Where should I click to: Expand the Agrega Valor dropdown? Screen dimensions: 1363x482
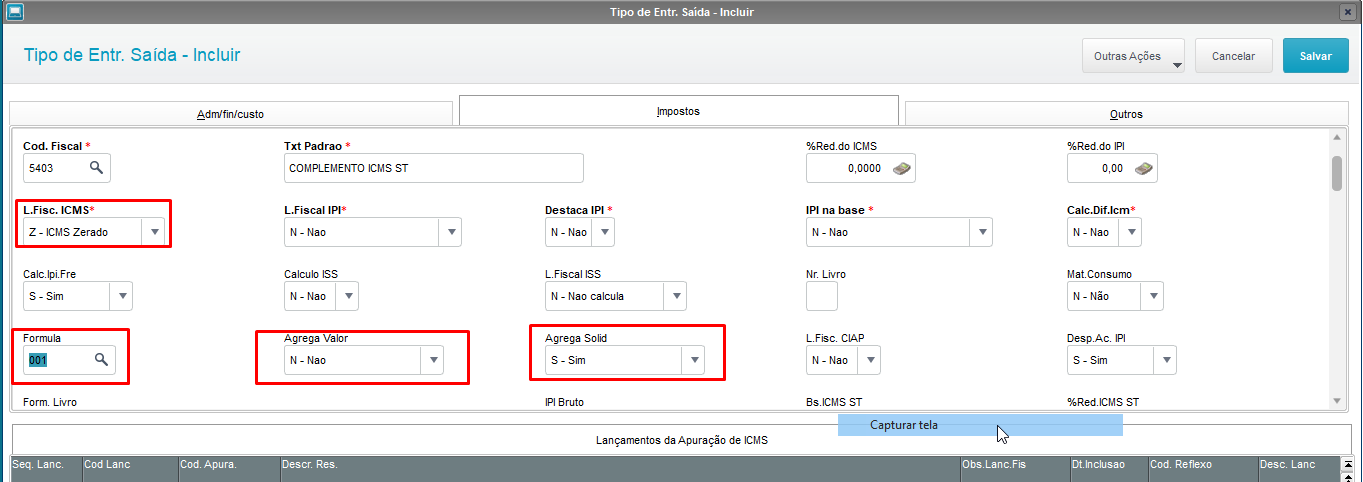click(x=433, y=360)
